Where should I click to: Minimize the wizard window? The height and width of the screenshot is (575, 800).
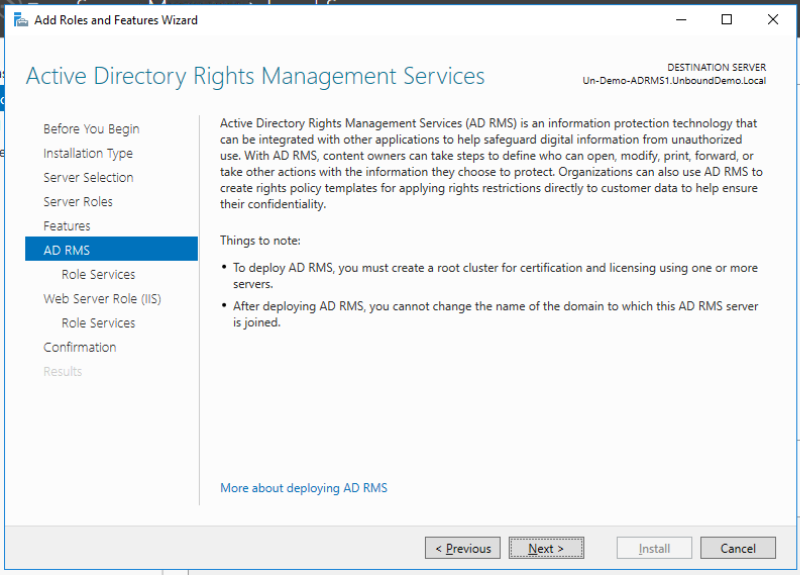(x=681, y=20)
